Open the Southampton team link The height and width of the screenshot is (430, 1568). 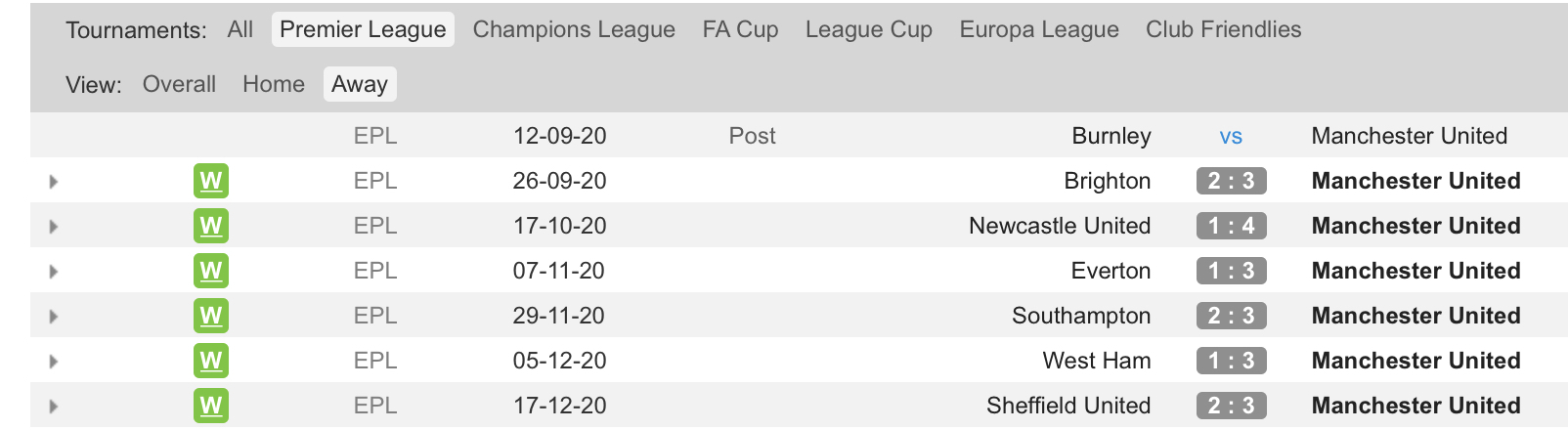[1081, 316]
